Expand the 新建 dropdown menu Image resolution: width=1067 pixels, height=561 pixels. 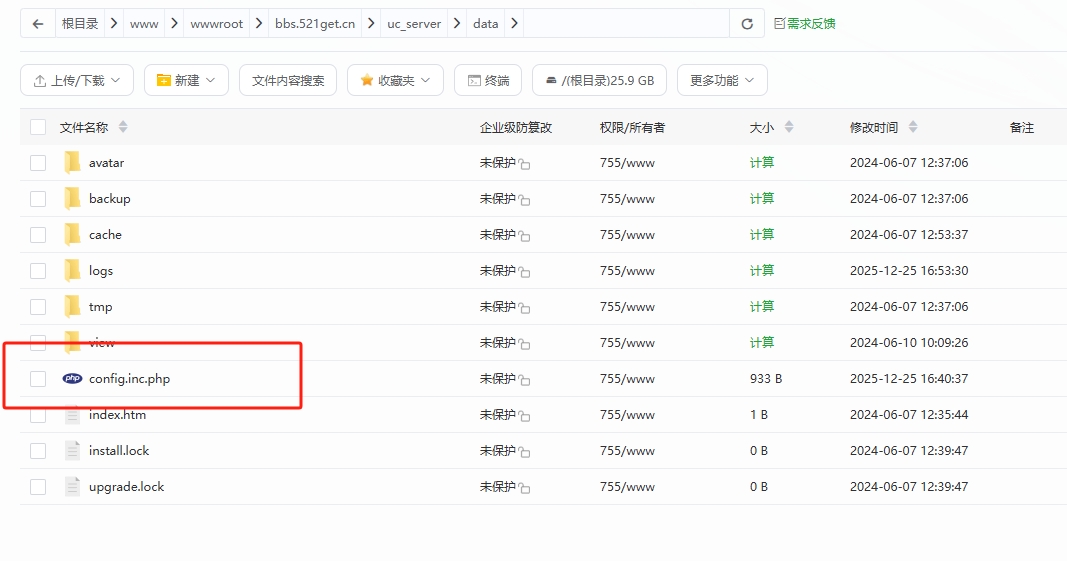click(186, 80)
